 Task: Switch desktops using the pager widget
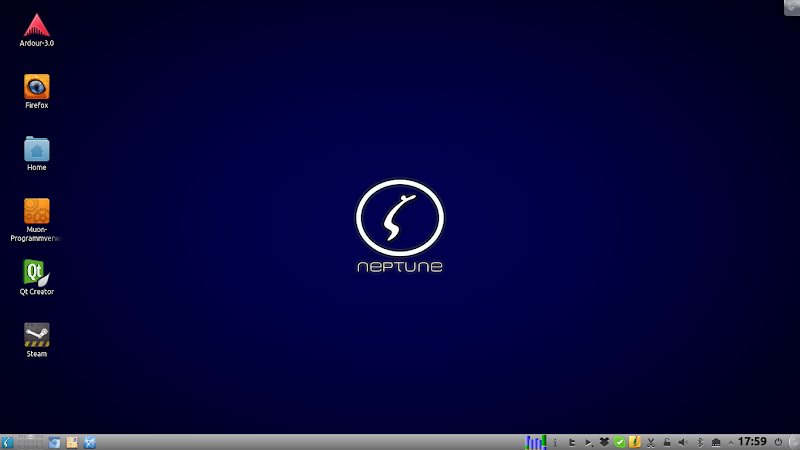point(30,441)
